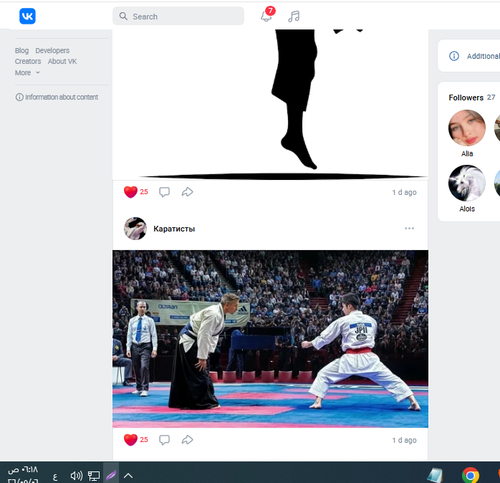500x483 pixels.
Task: Open the Каратисты community name link
Action: [x=174, y=229]
